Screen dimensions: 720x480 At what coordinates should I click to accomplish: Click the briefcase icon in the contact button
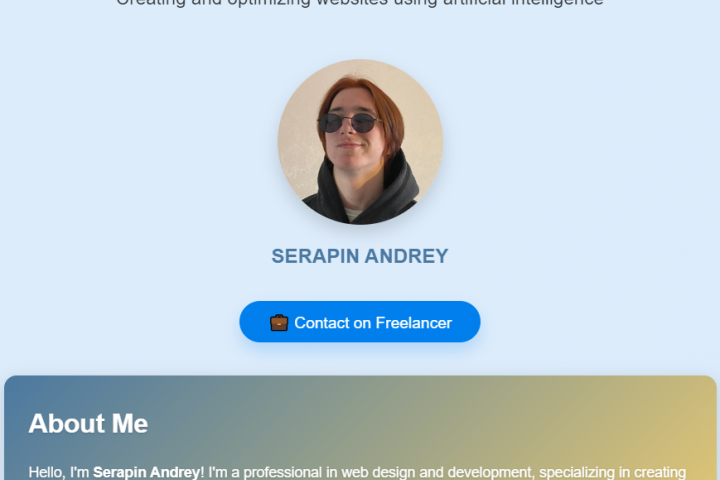coord(279,322)
